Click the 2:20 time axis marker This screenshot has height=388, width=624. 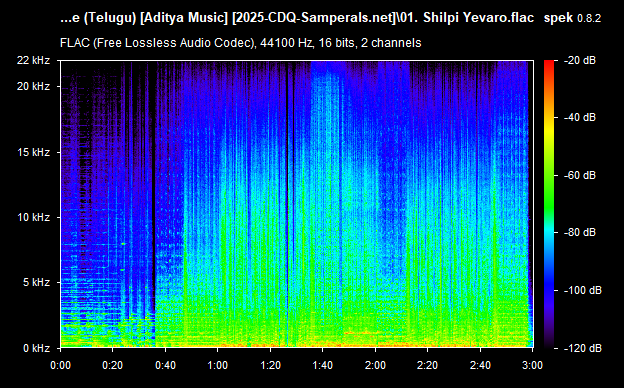pyautogui.click(x=427, y=365)
